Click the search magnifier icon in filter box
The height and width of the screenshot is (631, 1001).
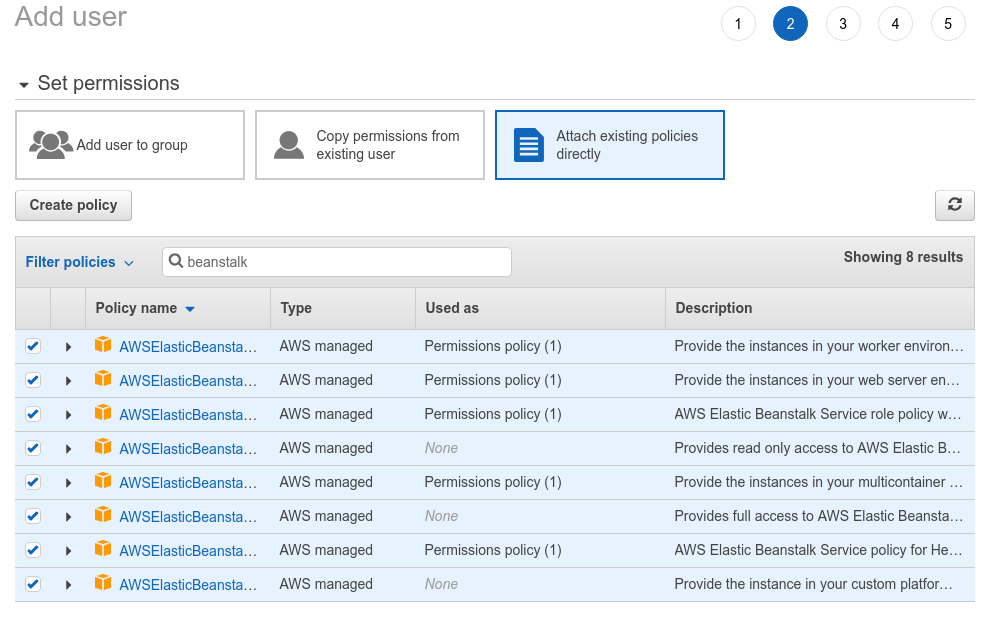[x=176, y=261]
